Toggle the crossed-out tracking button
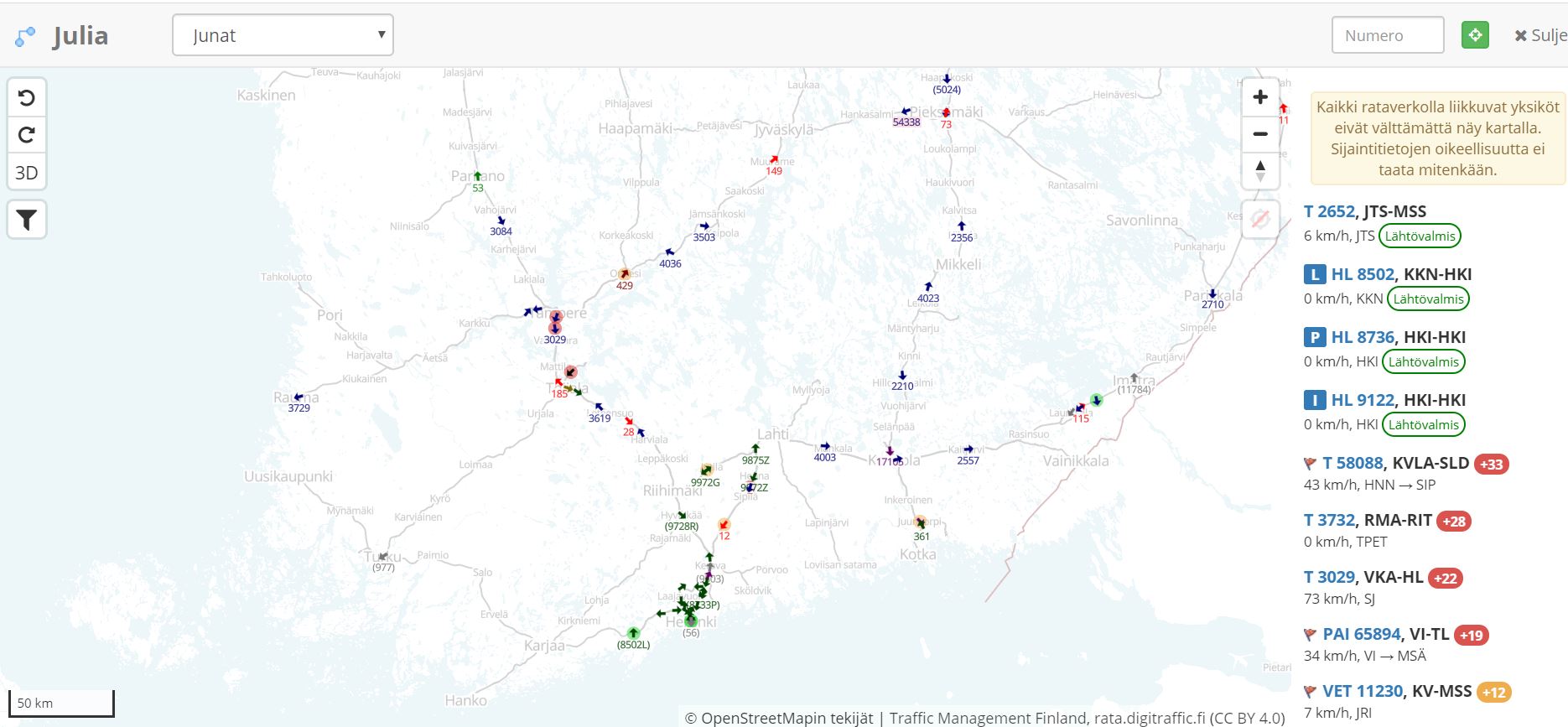Screen dimensions: 1568x727 coord(1259,220)
